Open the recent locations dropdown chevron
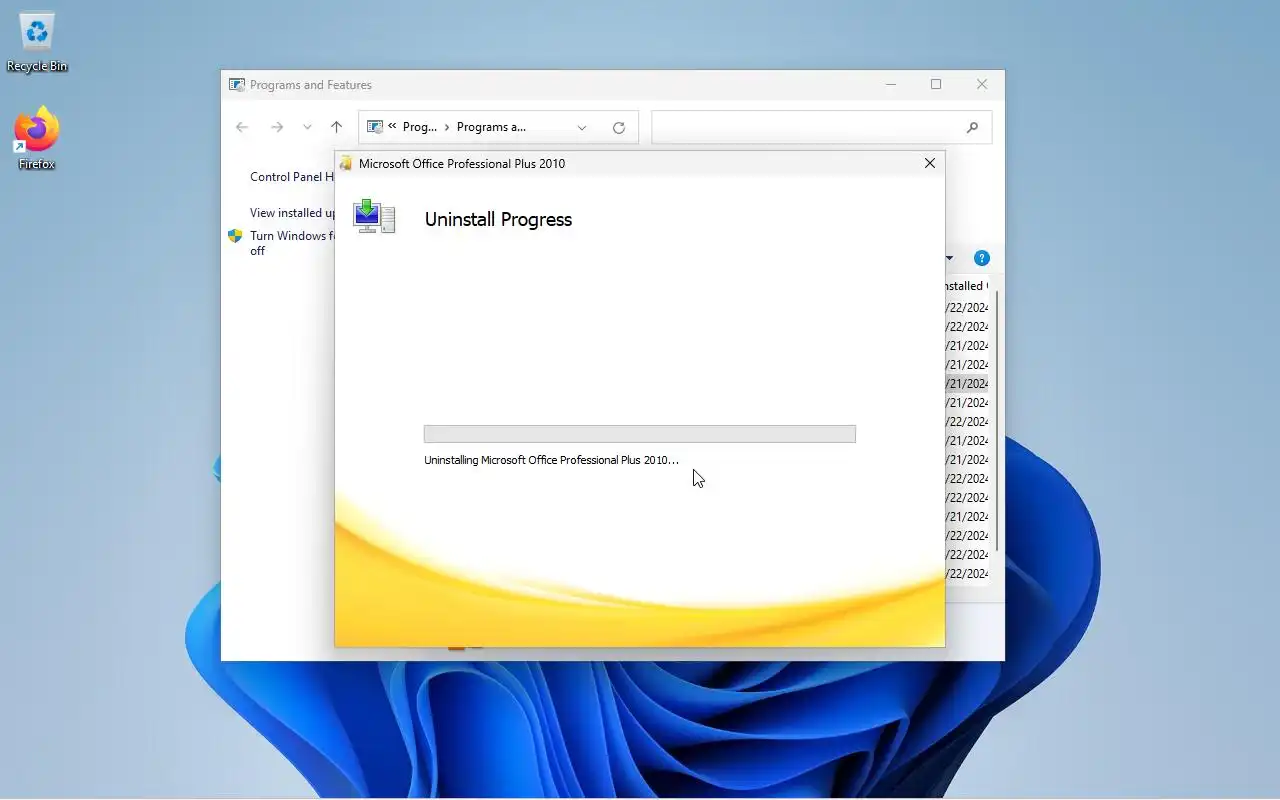Image resolution: width=1280 pixels, height=800 pixels. click(307, 127)
